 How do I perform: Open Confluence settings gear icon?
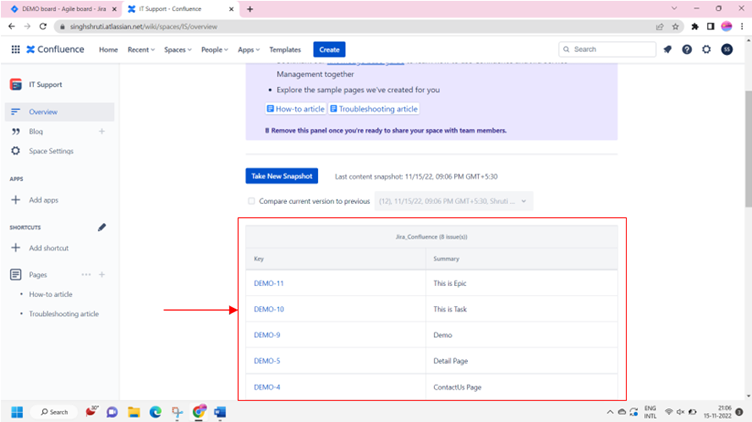pyautogui.click(x=706, y=49)
